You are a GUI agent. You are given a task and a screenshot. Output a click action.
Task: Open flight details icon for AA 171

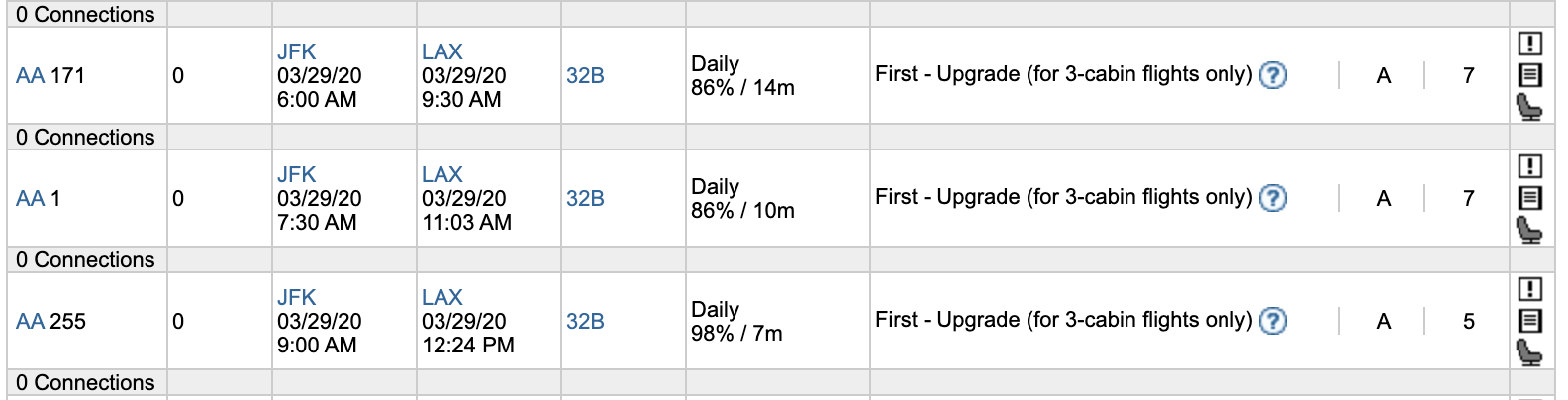click(x=1529, y=75)
